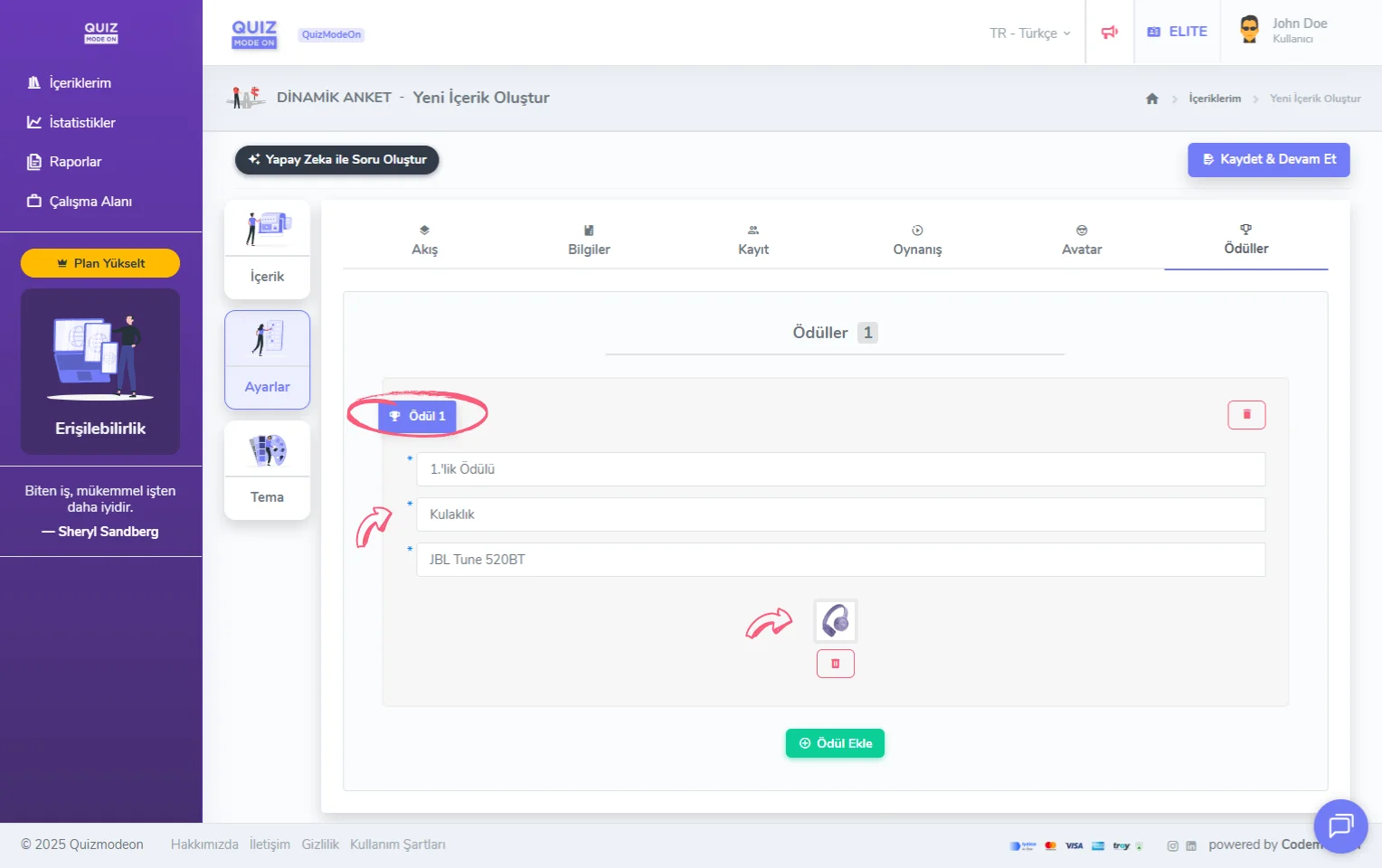Delete Ödül 1 using top trash icon

[x=1245, y=415]
